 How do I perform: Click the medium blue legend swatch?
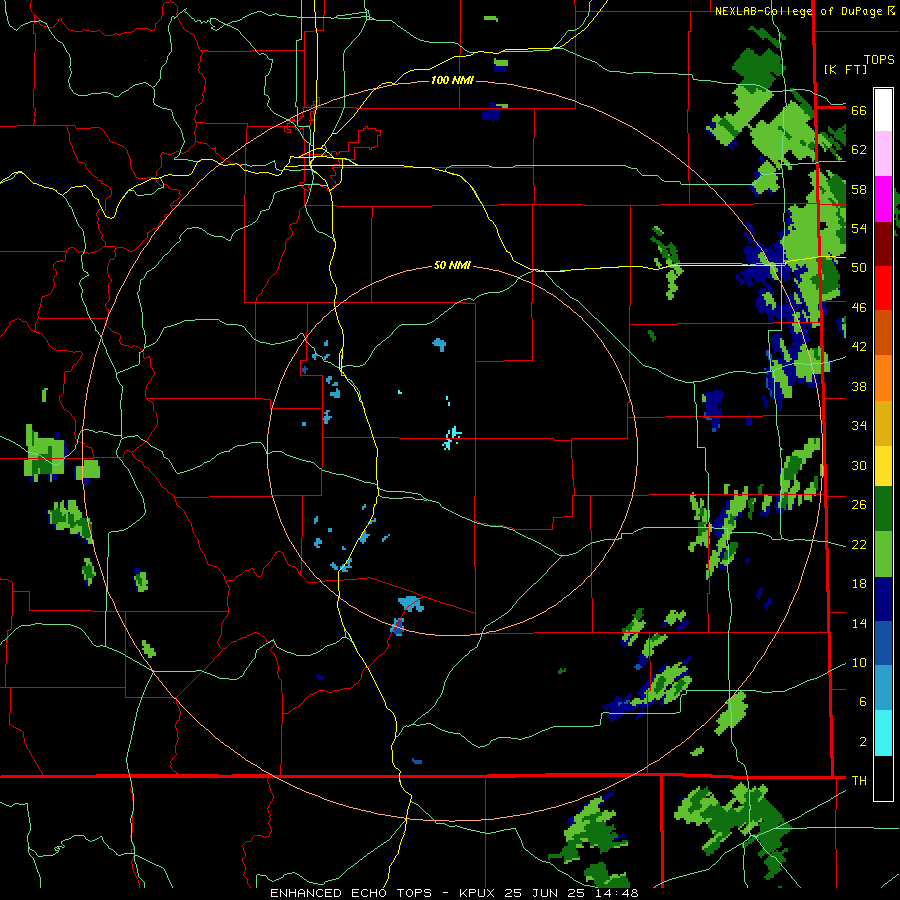883,643
